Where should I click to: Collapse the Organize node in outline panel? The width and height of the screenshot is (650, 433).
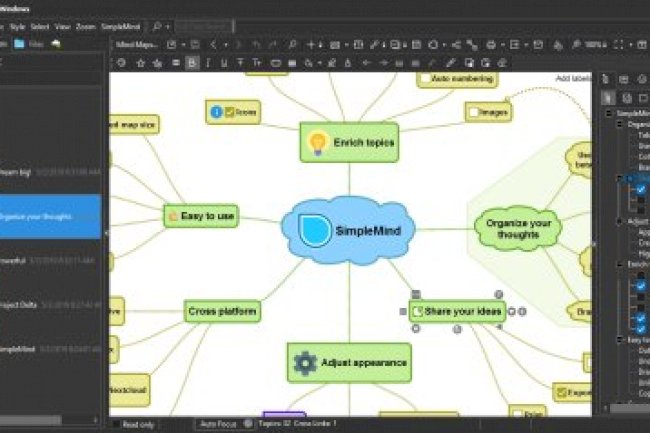pos(620,124)
